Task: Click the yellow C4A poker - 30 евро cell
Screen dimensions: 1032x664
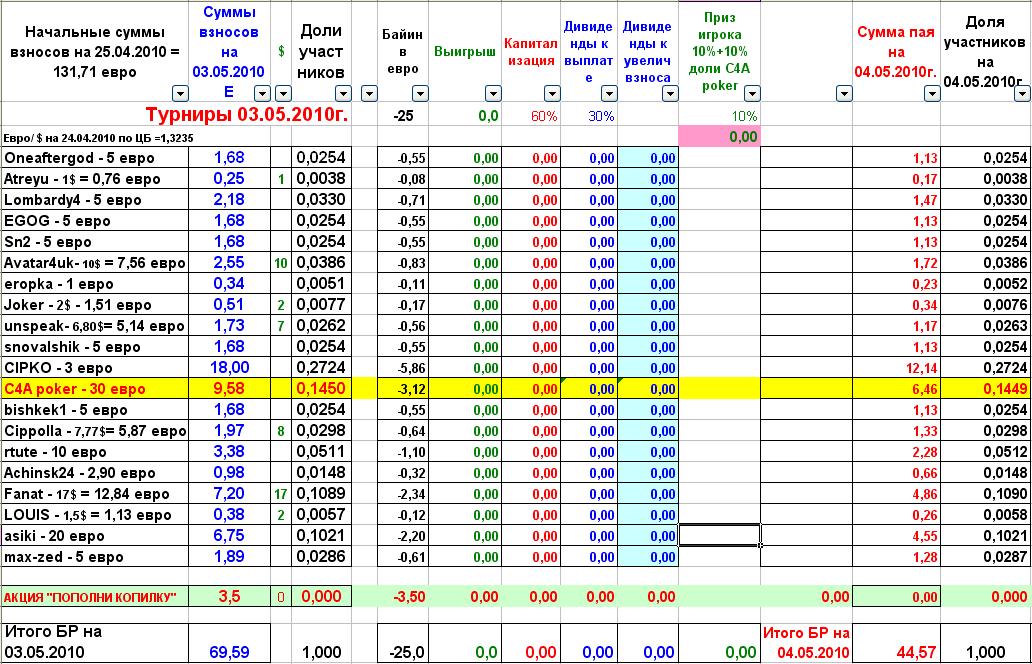Action: pos(95,389)
